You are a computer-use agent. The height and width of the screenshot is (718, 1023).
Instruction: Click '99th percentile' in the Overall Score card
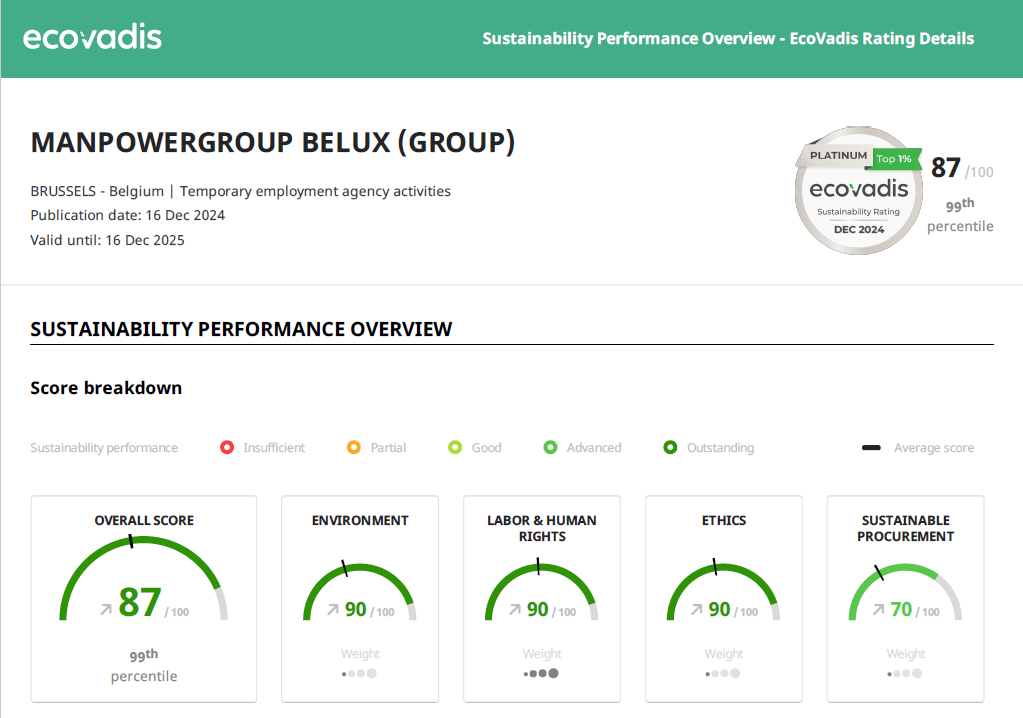coord(144,665)
